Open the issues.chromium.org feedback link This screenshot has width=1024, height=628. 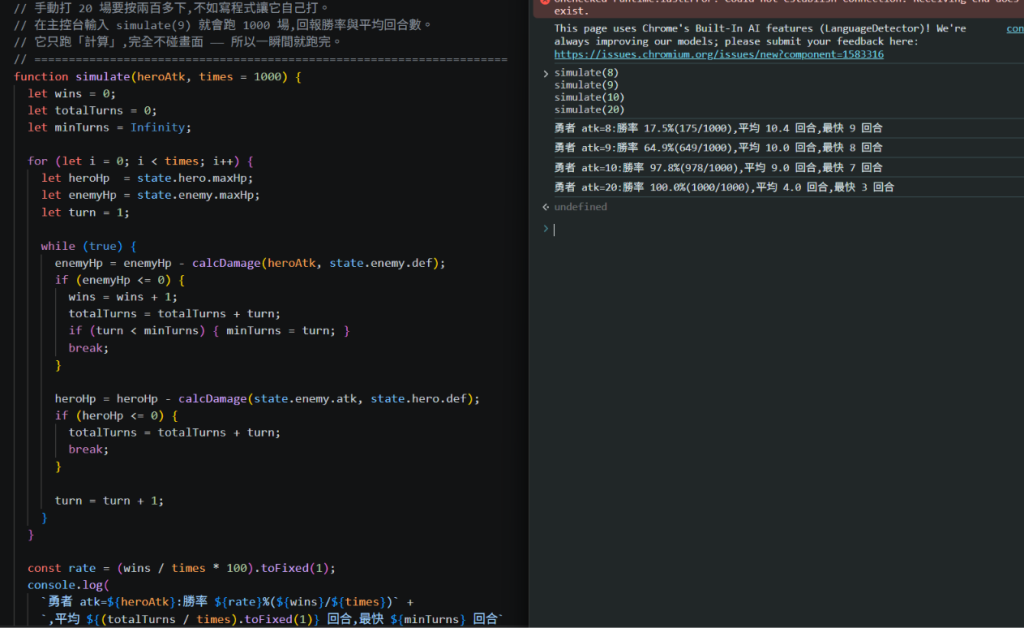coord(718,54)
